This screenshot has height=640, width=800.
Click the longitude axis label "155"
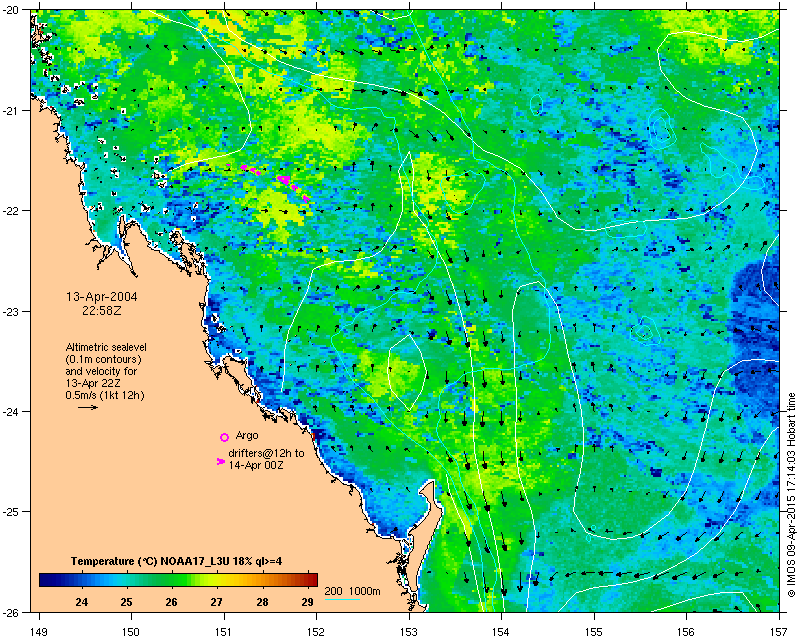(x=594, y=632)
